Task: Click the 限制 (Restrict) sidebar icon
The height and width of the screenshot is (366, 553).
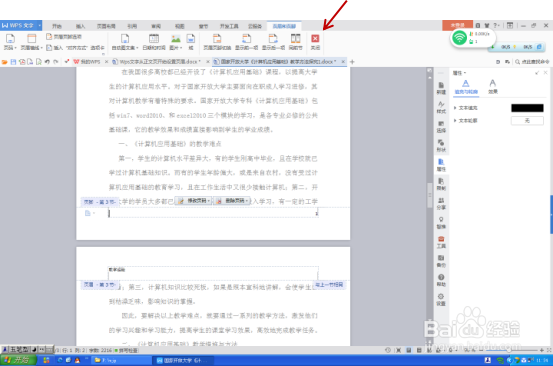Action: (x=441, y=184)
